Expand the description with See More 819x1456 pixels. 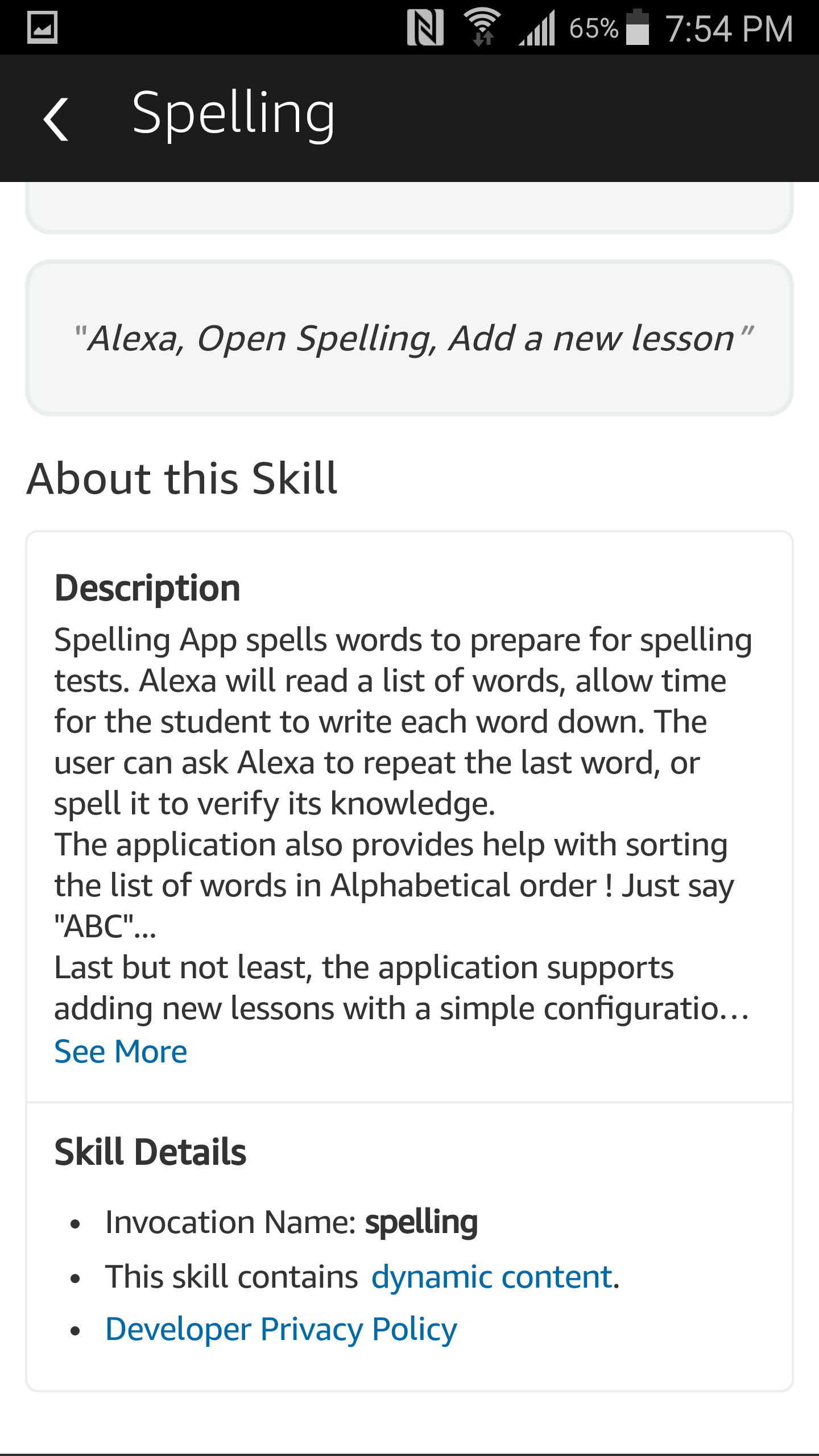tap(119, 1049)
